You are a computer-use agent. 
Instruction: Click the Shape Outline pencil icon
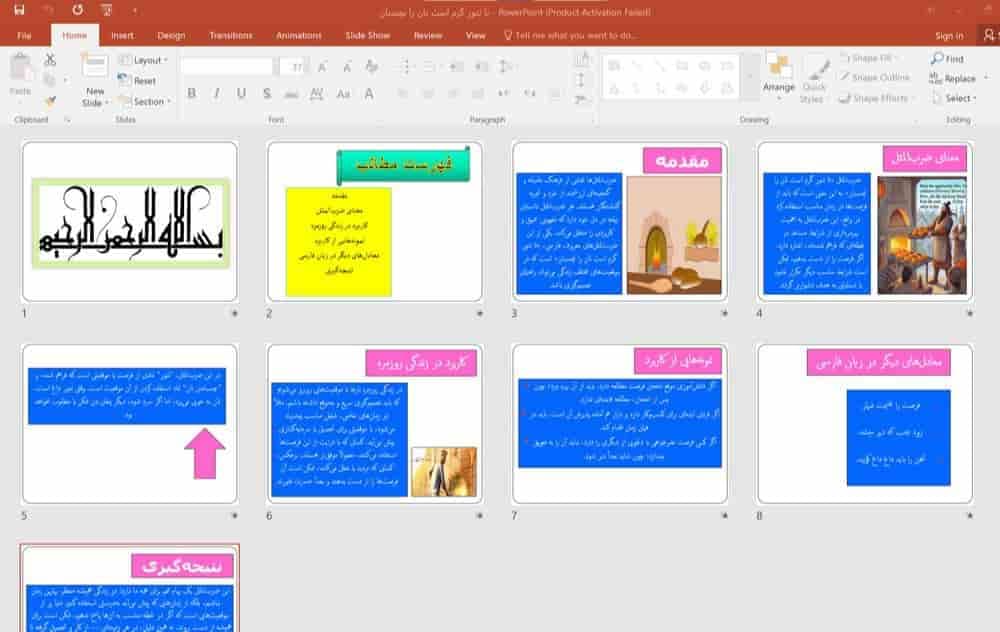point(845,77)
